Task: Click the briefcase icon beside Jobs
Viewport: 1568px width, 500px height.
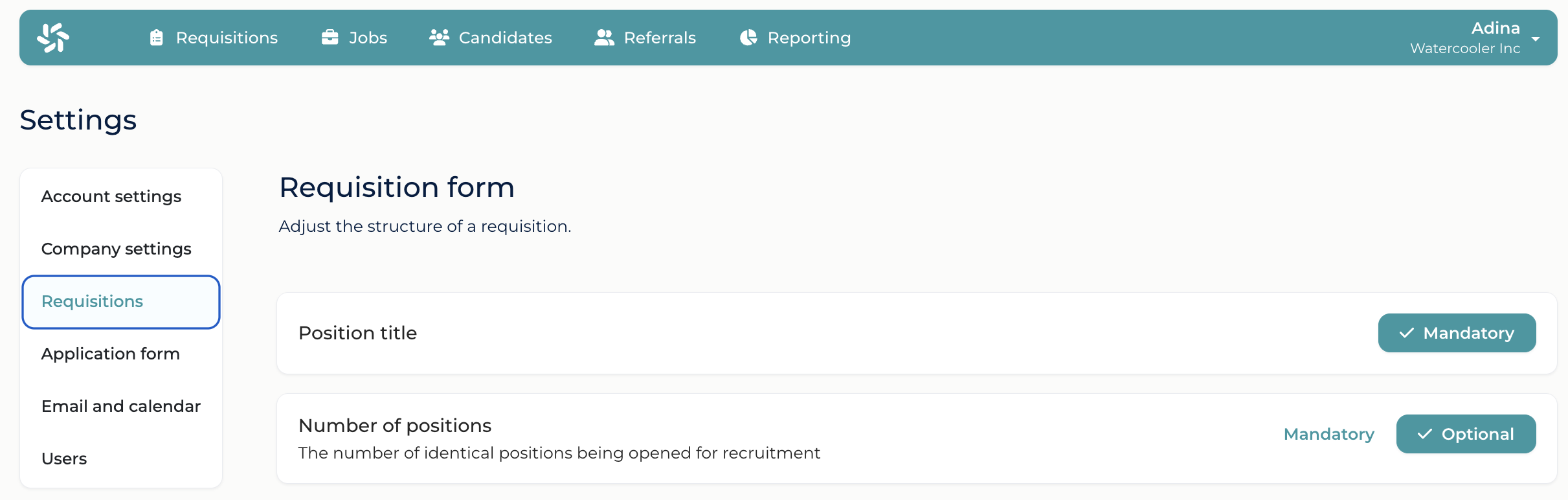Action: pyautogui.click(x=330, y=38)
